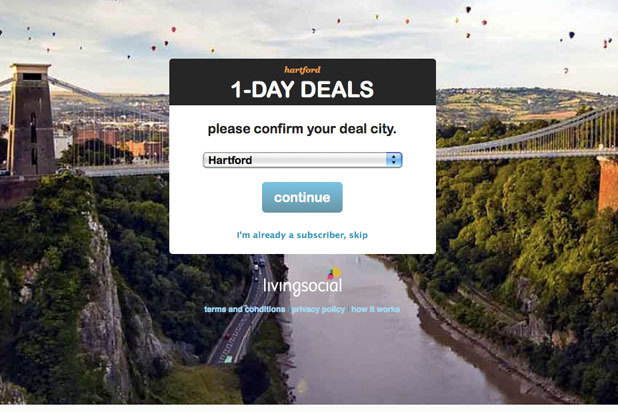Open the terms and conditions link
The height and width of the screenshot is (412, 618).
pos(244,309)
